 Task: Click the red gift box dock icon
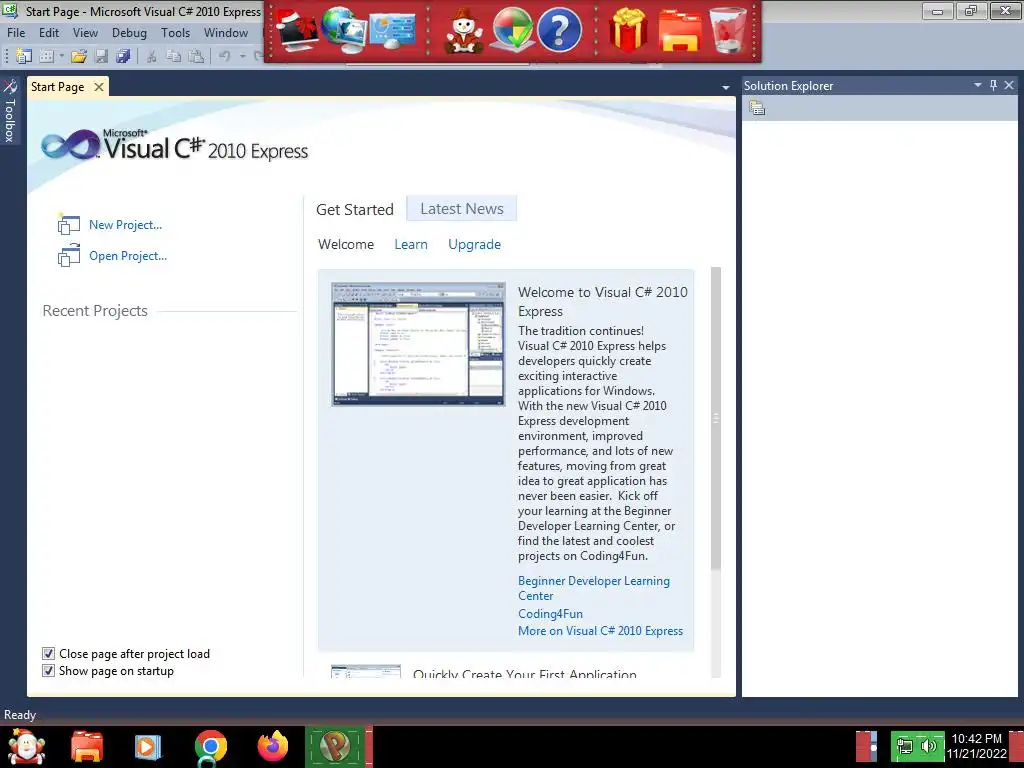[628, 30]
